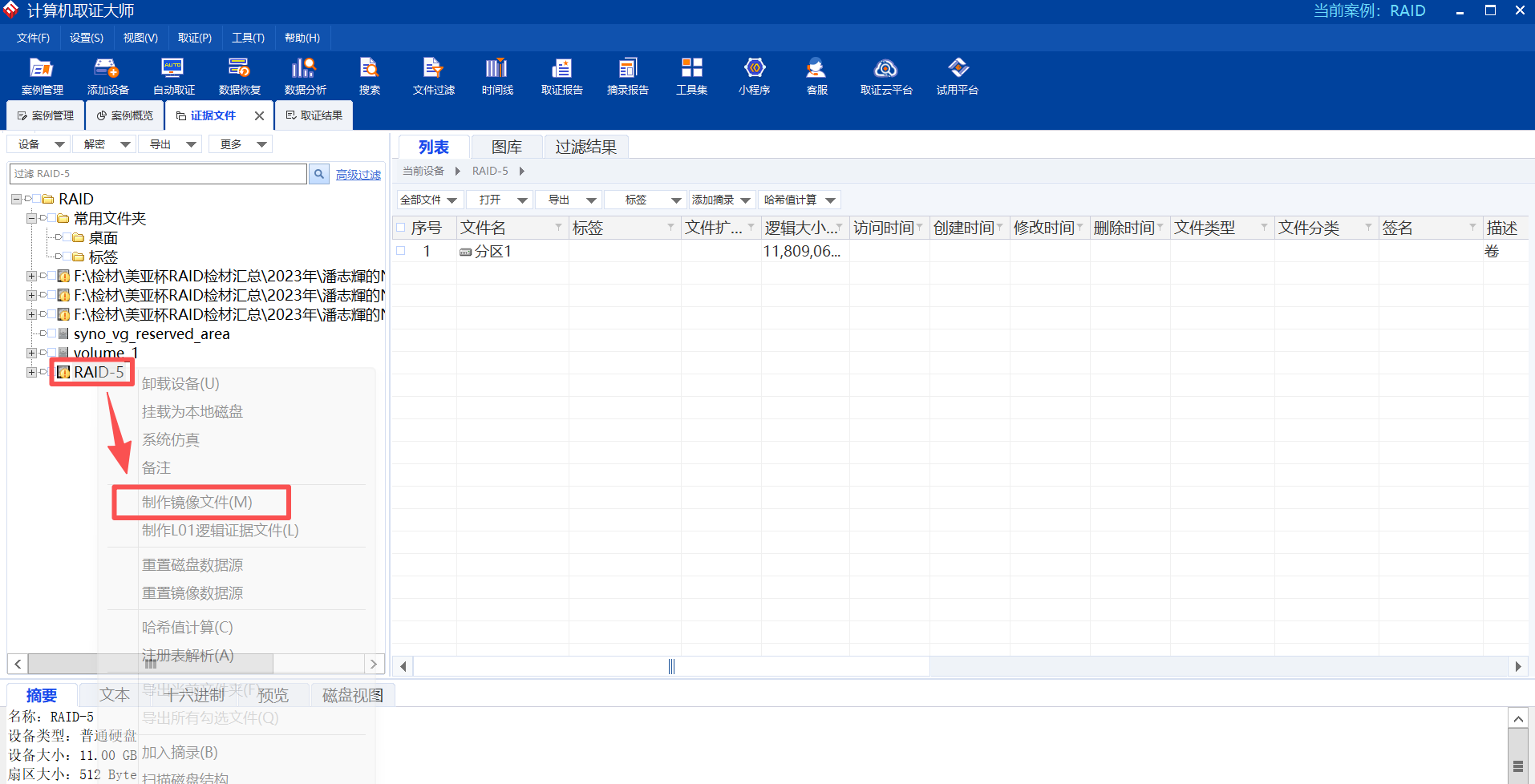The width and height of the screenshot is (1535, 784).
Task: Open the 哈希值计算 dropdown
Action: [800, 200]
